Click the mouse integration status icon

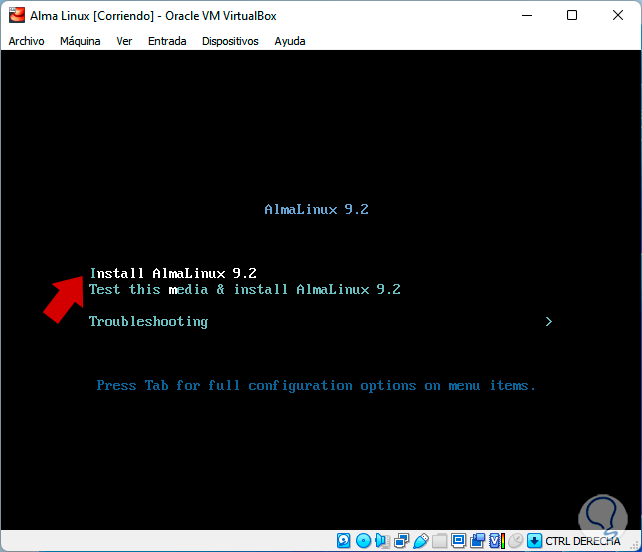[515, 541]
